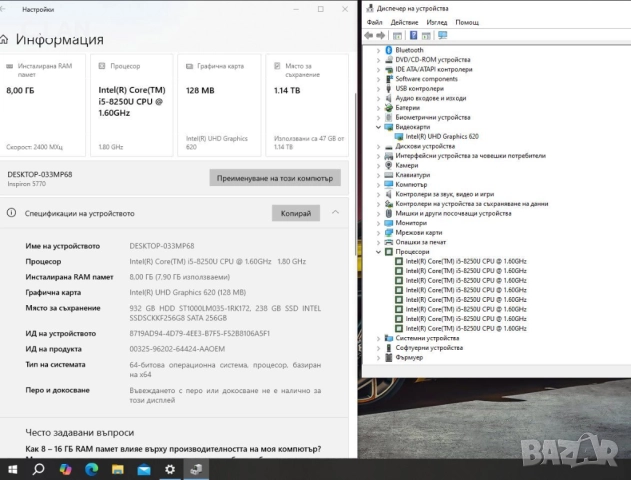Launch Microsoft Edge from the taskbar
Viewport: 631px width, 480px height.
pyautogui.click(x=92, y=469)
